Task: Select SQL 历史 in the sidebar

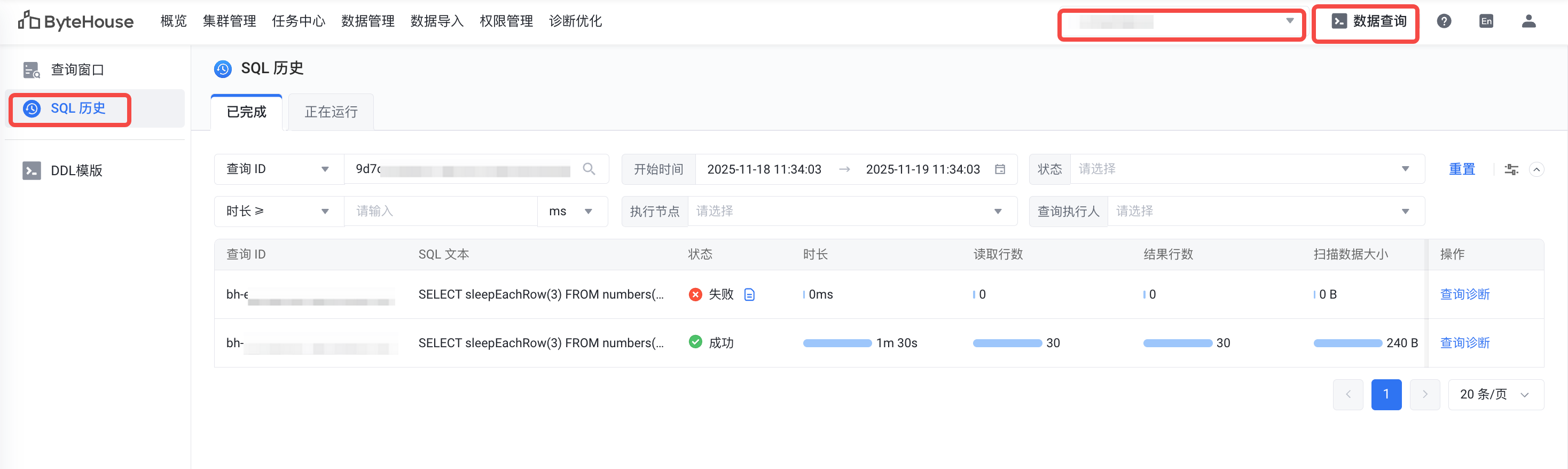Action: pyautogui.click(x=95, y=108)
